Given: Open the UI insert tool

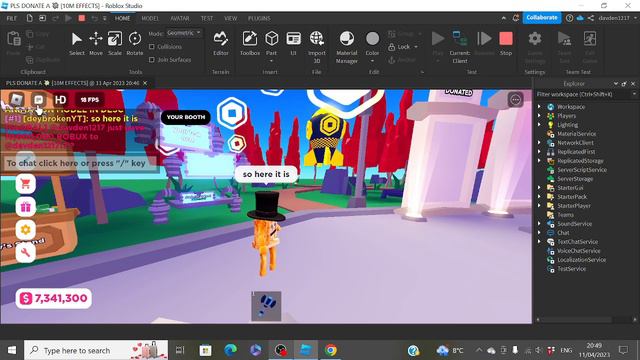Looking at the screenshot, I should tap(293, 43).
